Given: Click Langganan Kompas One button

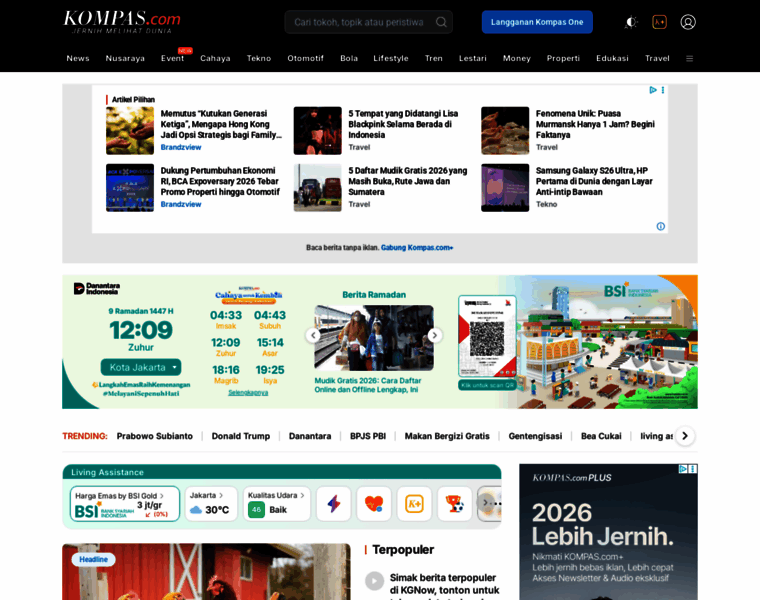Looking at the screenshot, I should (537, 22).
